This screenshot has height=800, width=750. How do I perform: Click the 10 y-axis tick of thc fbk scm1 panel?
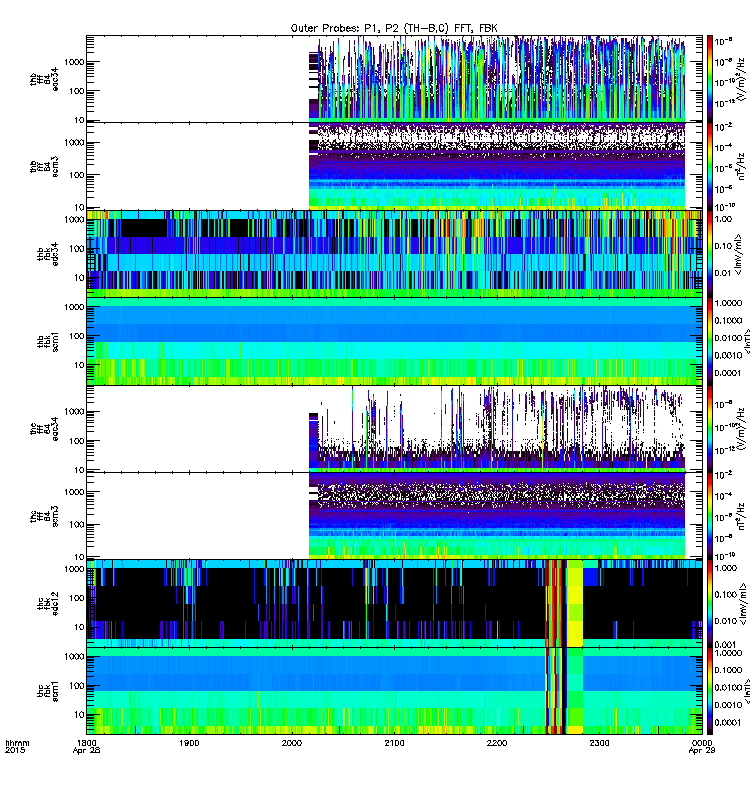pyautogui.click(x=80, y=715)
